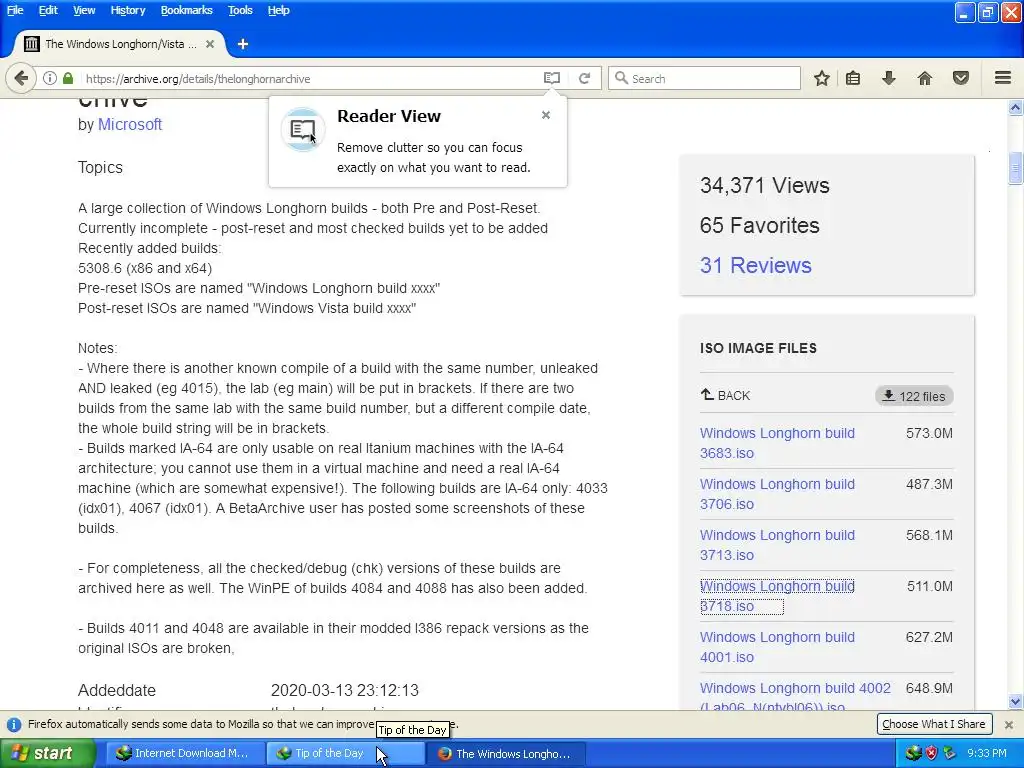The height and width of the screenshot is (768, 1024).
Task: Open the History menu
Action: tap(127, 10)
